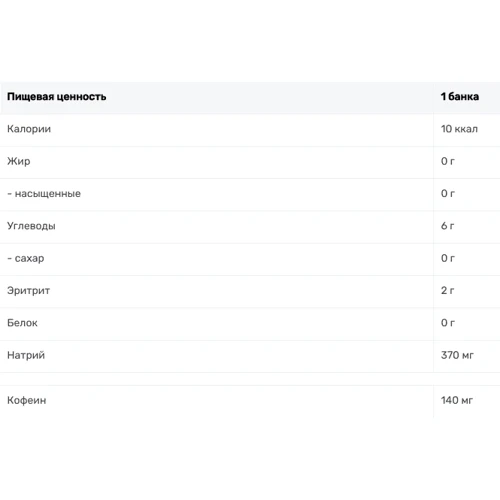Select the насыщенные 0 г value
Screen dimensions: 500x500
[448, 194]
